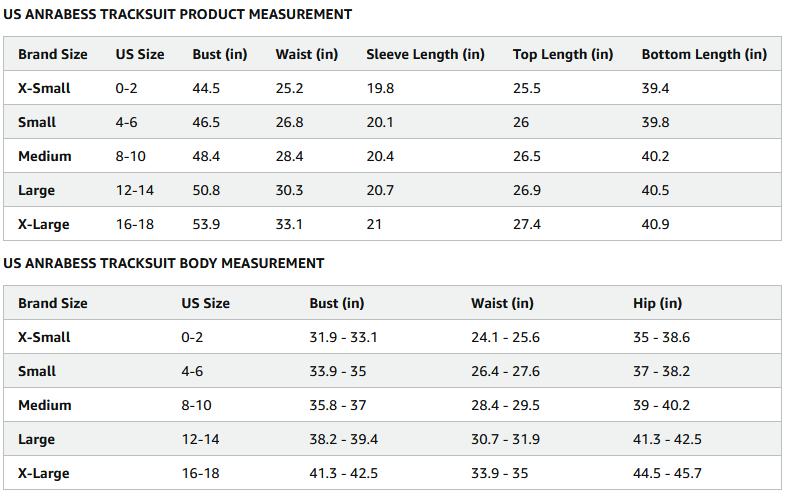Click the Medium waist value 28.4 in product table
The width and height of the screenshot is (792, 499).
click(x=289, y=156)
